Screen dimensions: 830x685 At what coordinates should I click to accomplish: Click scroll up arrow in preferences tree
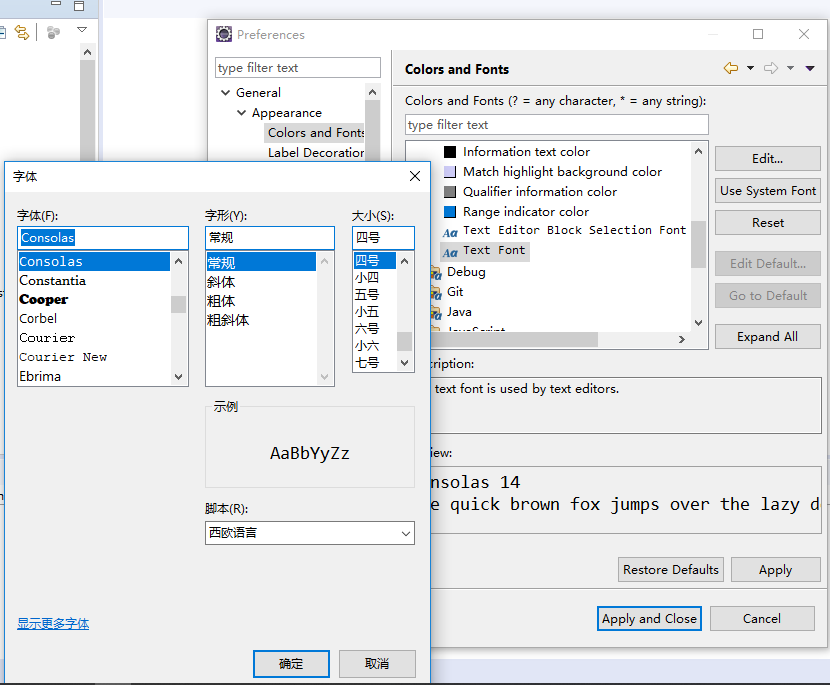click(x=372, y=93)
